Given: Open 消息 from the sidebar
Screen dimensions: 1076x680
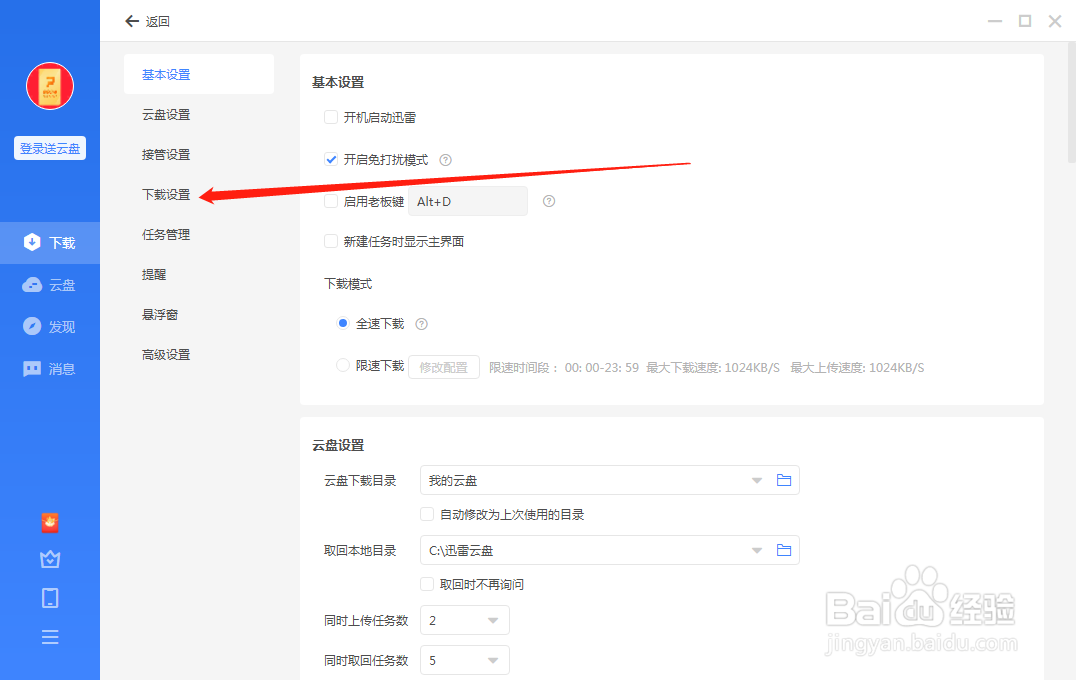Looking at the screenshot, I should [50, 368].
